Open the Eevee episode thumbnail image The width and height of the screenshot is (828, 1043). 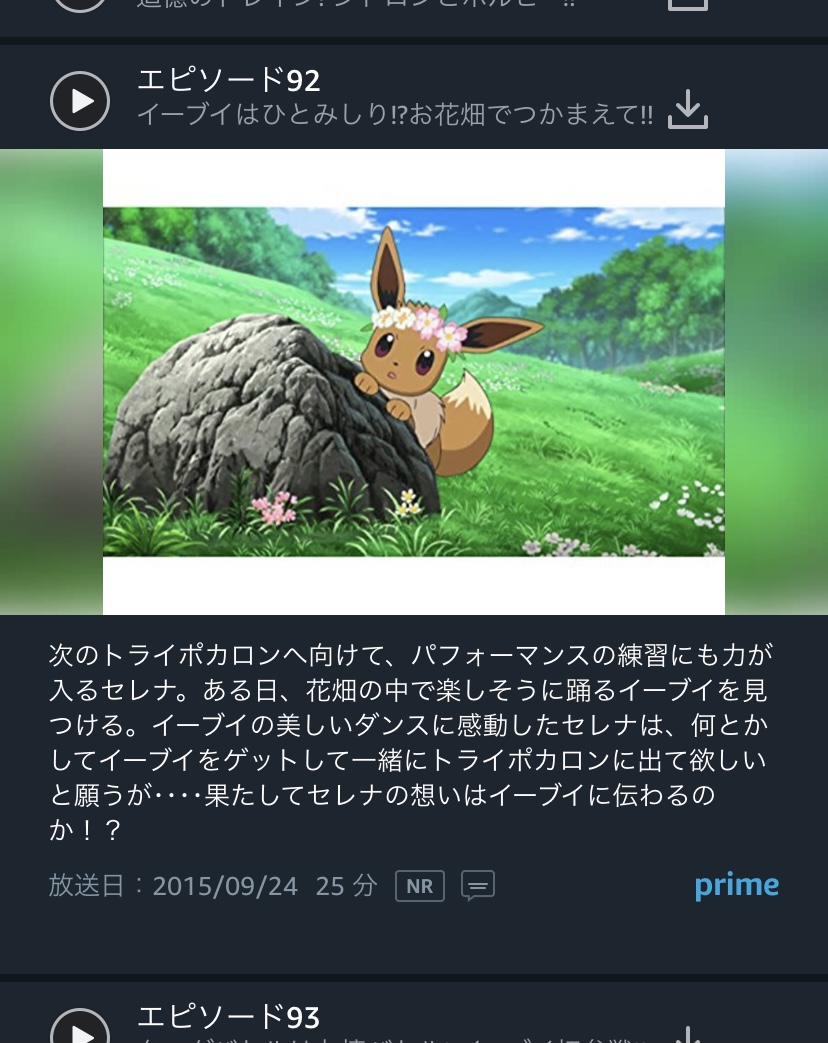tap(414, 382)
